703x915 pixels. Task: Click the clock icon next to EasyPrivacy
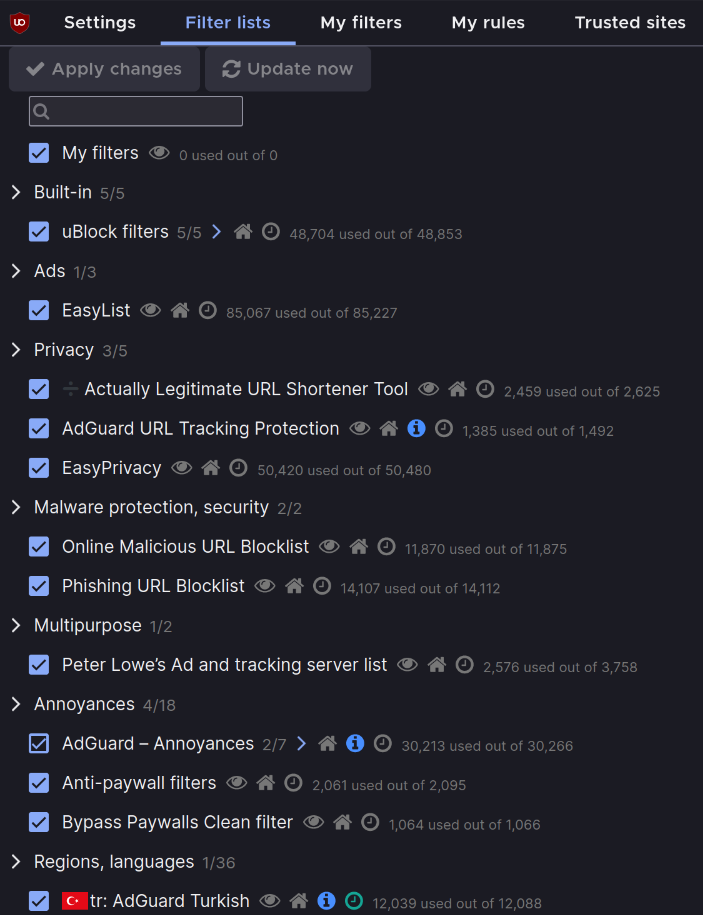238,468
